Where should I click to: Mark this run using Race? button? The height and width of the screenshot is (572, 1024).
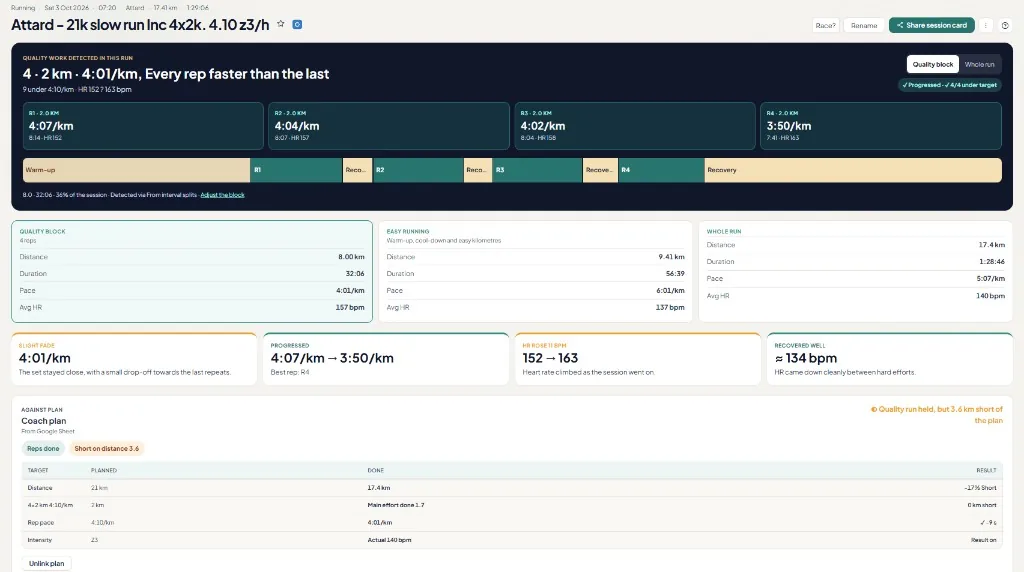[825, 25]
